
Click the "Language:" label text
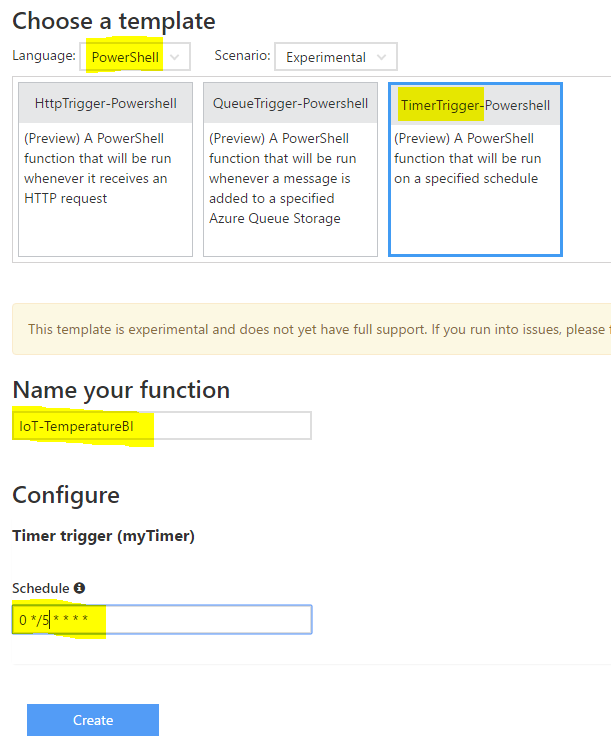coord(43,56)
